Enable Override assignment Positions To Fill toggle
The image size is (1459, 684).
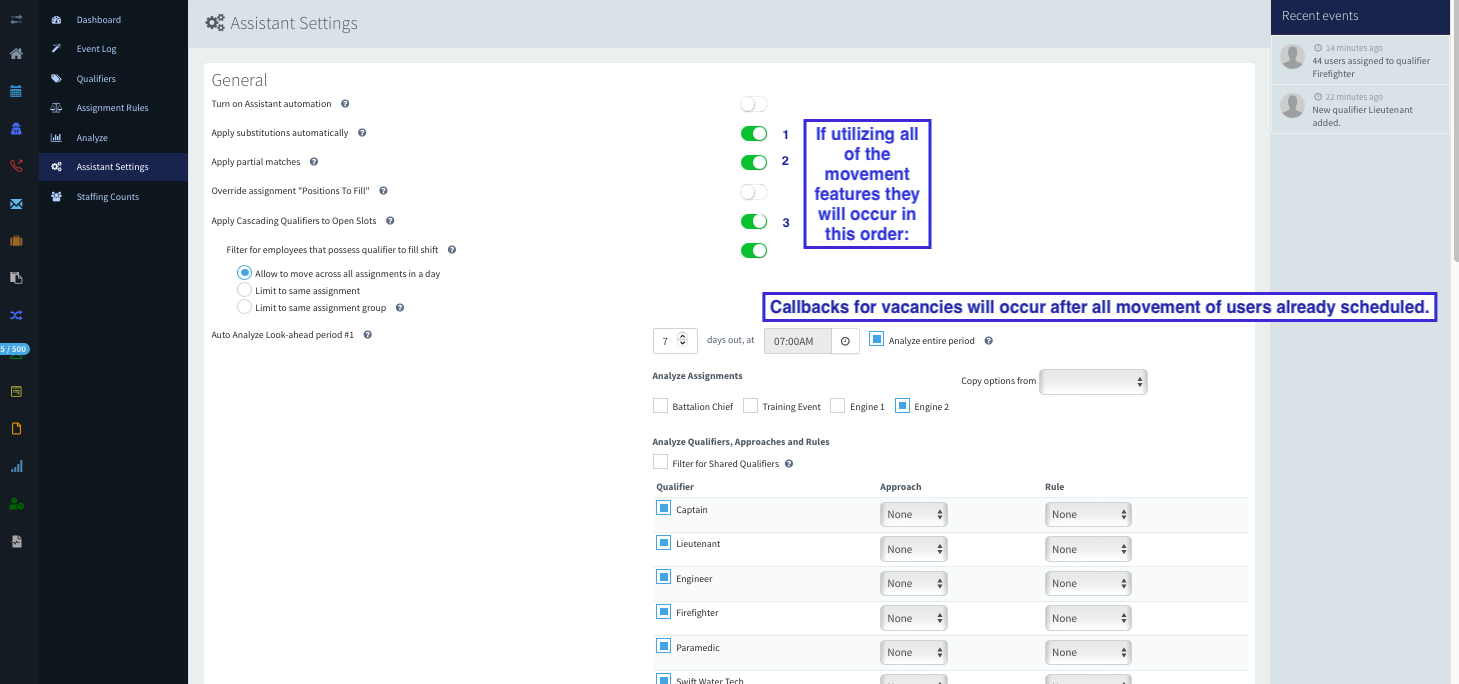(x=754, y=191)
